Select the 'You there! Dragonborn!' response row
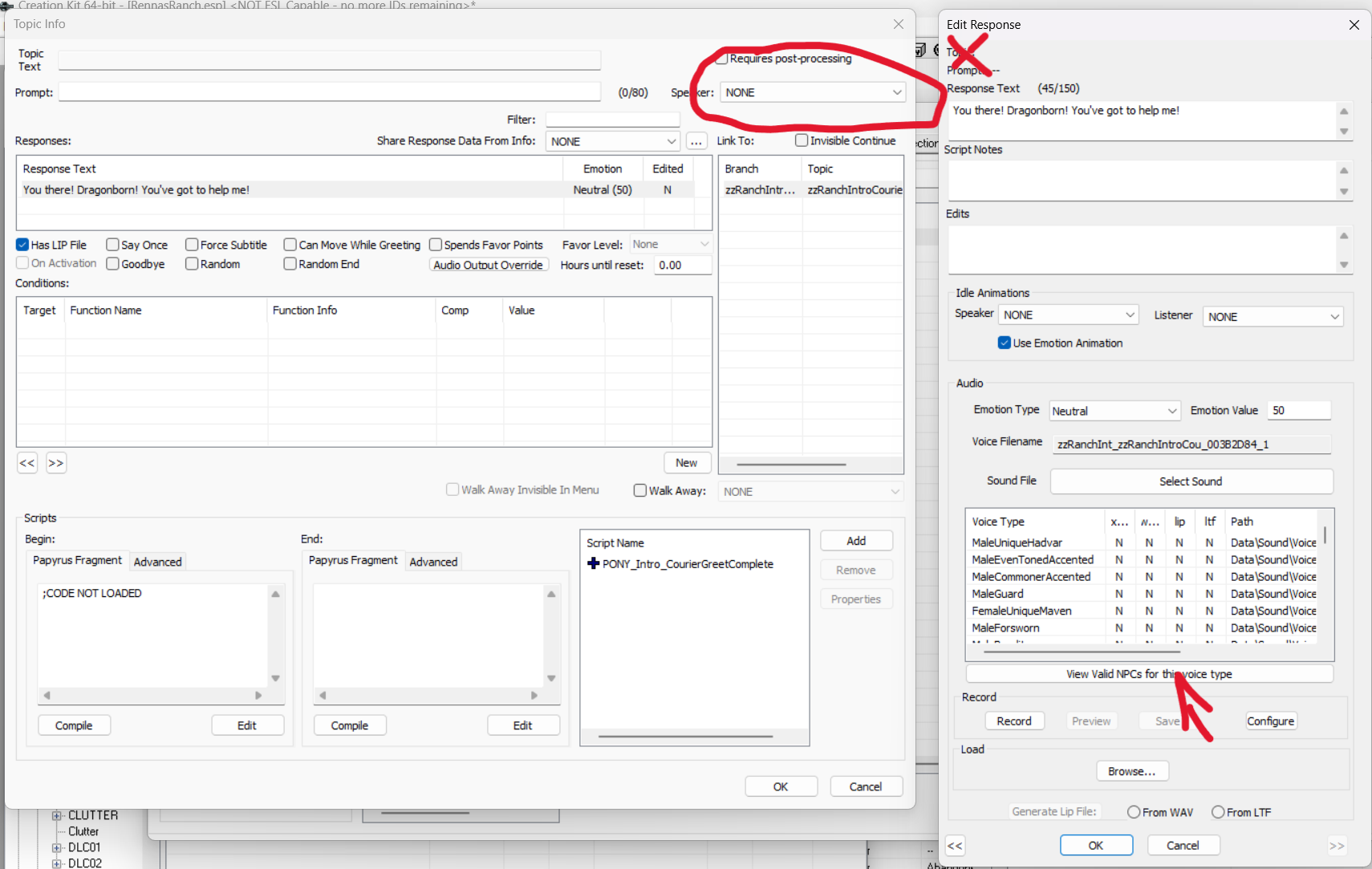1372x869 pixels. (x=355, y=189)
